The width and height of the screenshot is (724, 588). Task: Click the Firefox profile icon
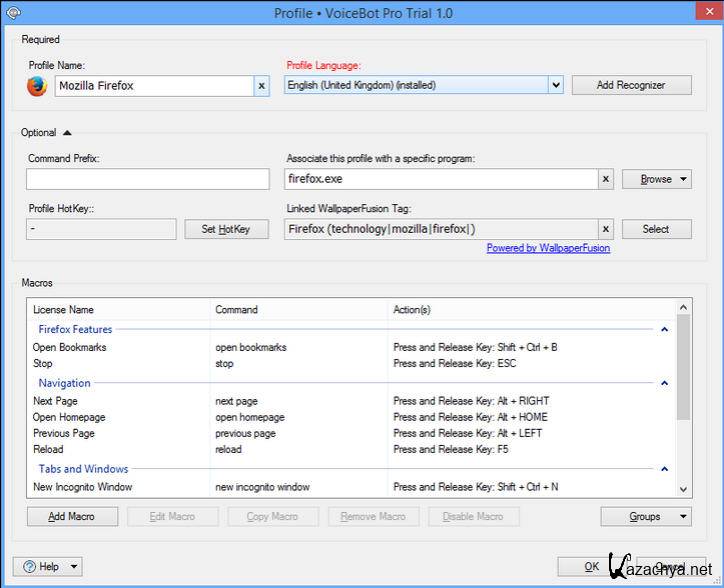(37, 86)
